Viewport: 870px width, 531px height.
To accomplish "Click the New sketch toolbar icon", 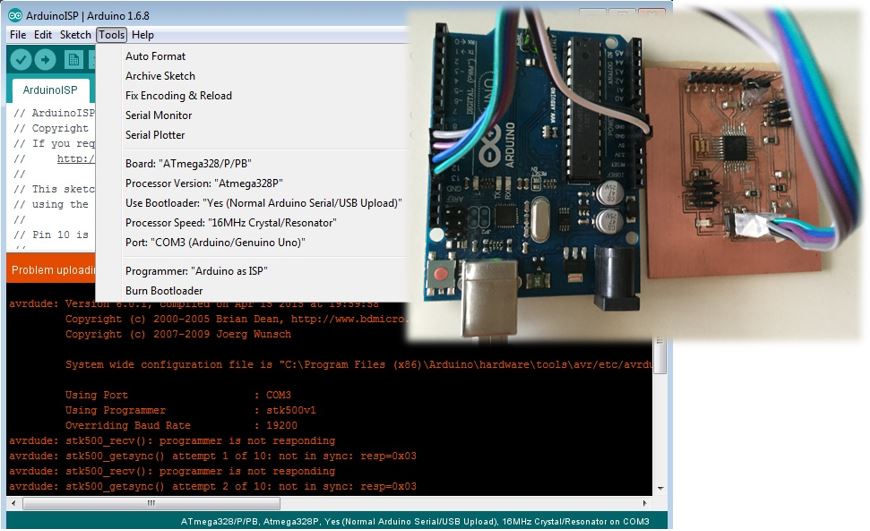I will (x=73, y=59).
